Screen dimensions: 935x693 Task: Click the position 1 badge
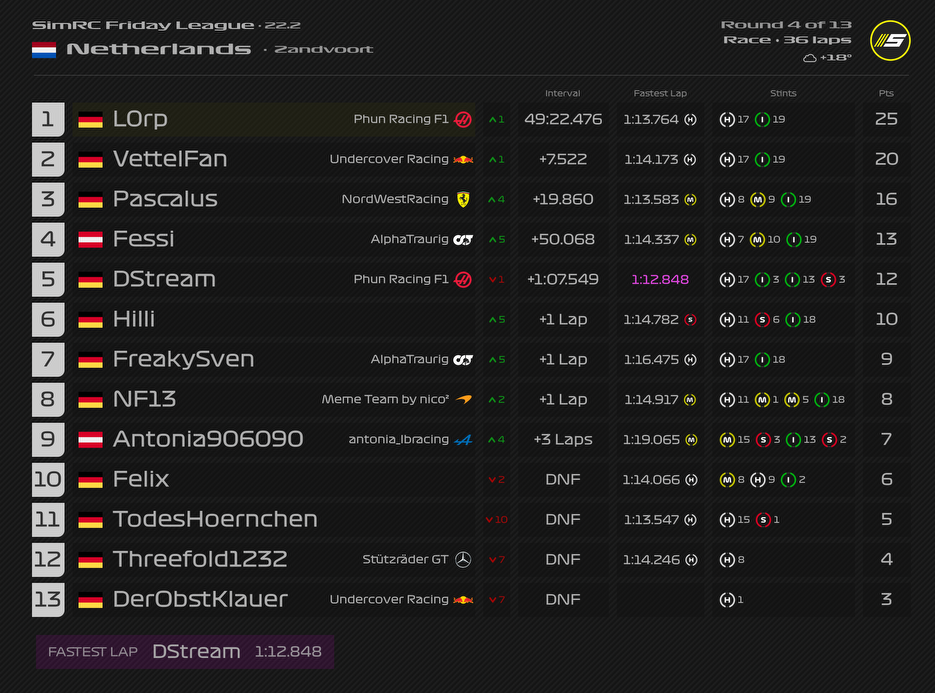point(48,119)
